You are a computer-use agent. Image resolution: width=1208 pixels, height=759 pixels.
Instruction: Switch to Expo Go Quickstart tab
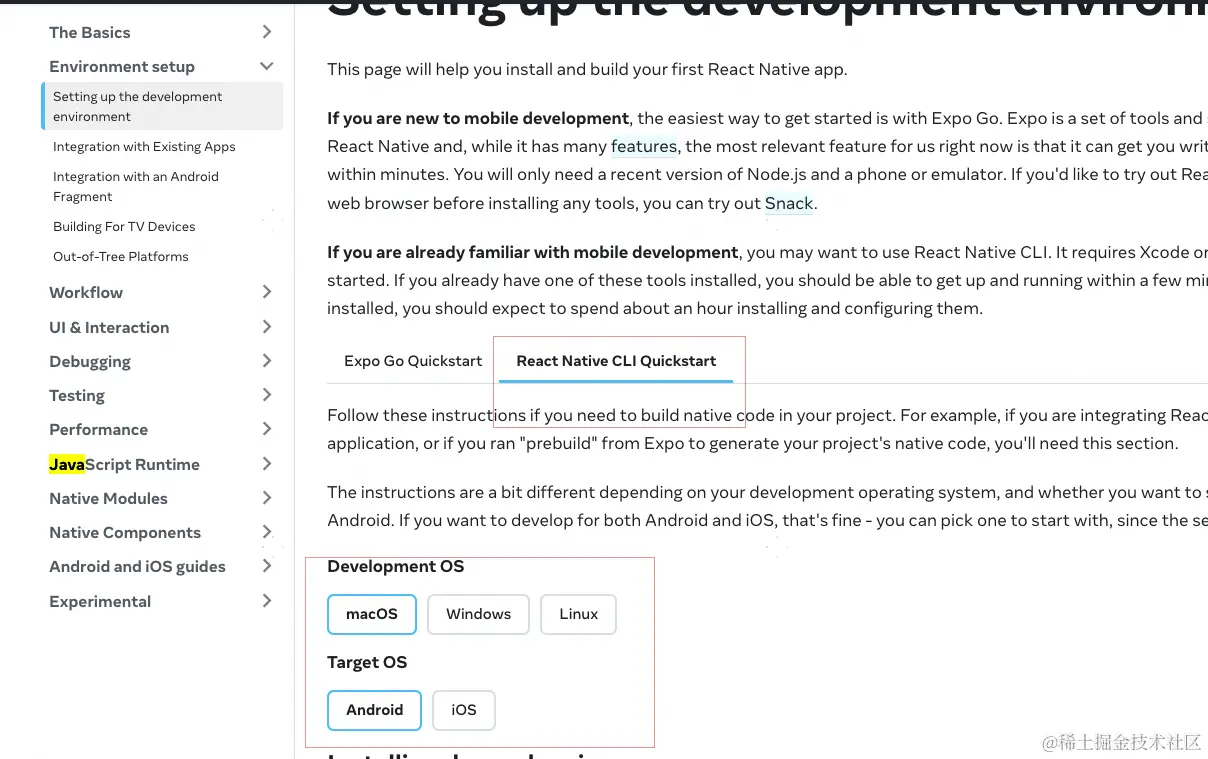click(413, 361)
